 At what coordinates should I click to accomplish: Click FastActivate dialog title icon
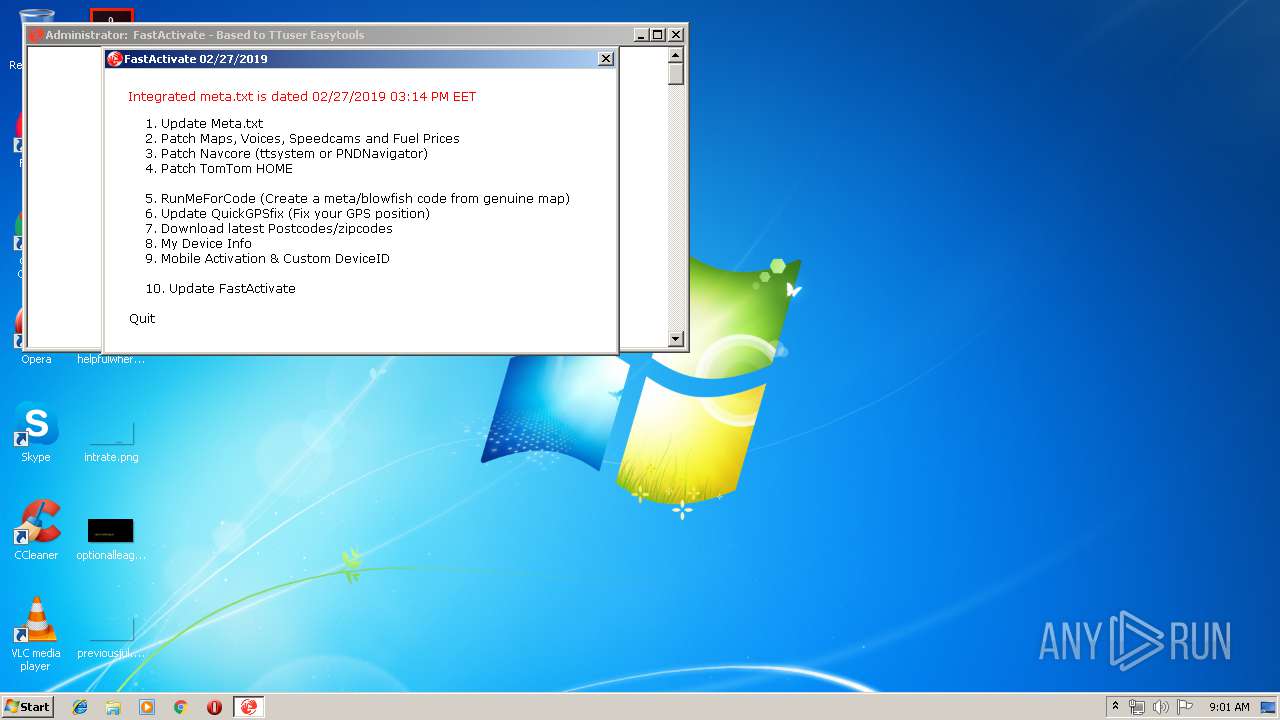tap(114, 59)
